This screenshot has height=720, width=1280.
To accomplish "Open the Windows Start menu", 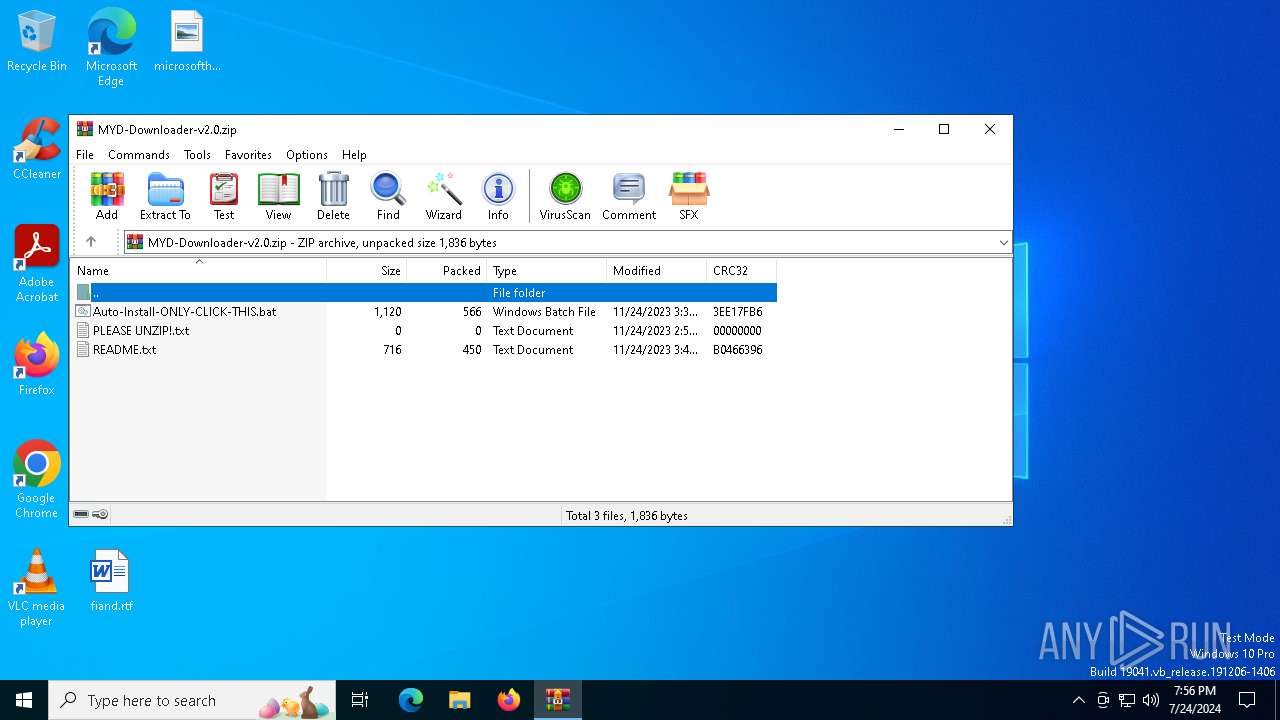I will pyautogui.click(x=24, y=700).
